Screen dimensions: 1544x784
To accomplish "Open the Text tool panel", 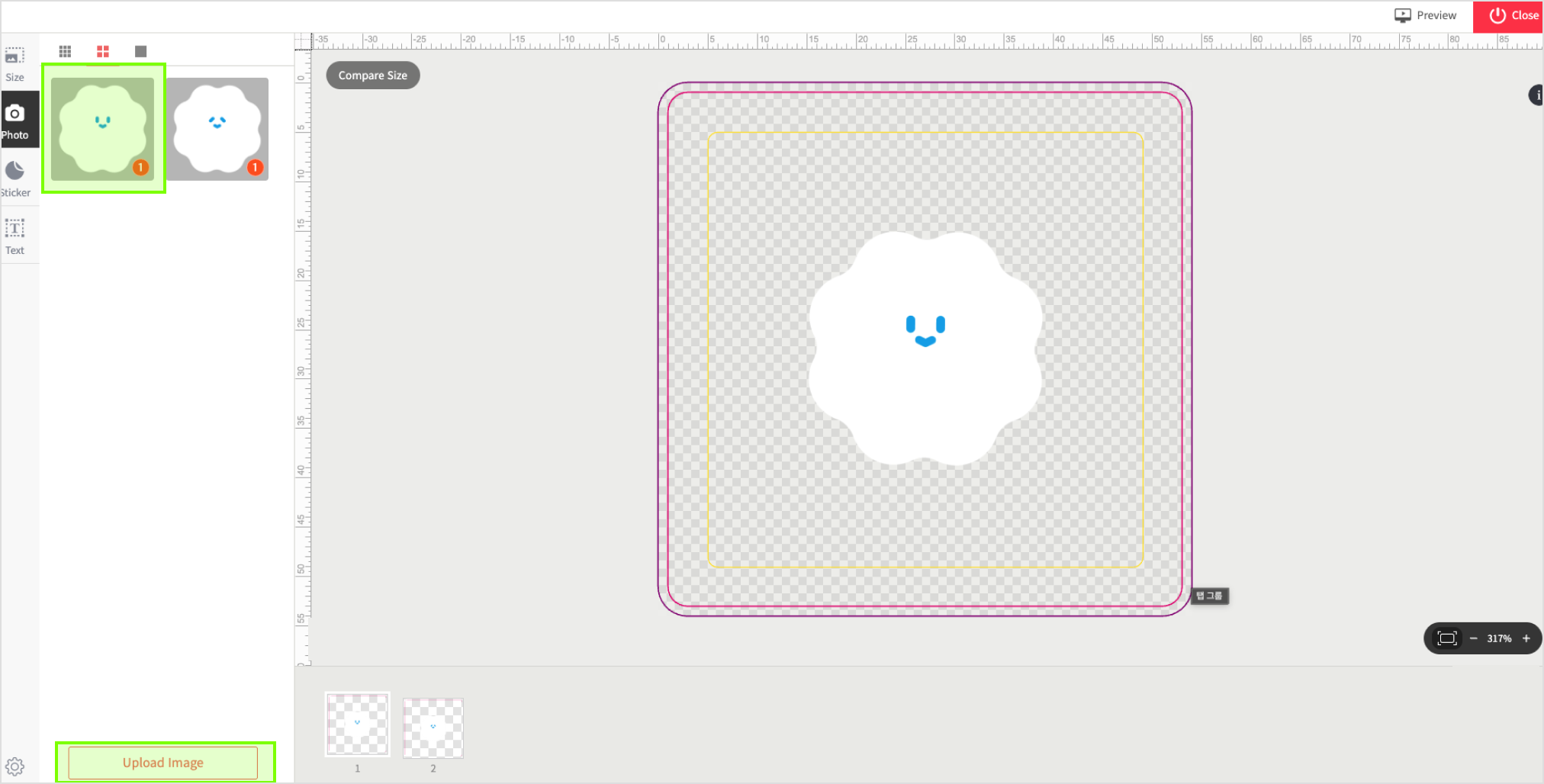I will pos(15,236).
